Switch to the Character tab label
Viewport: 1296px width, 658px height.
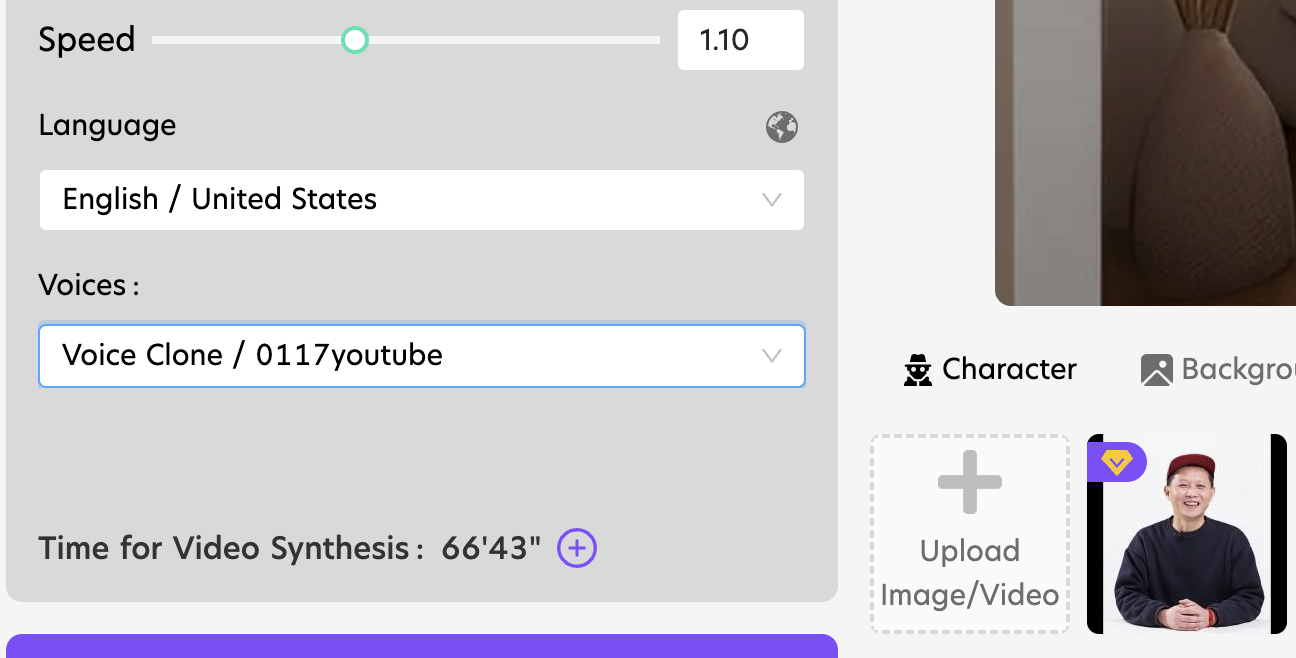point(1009,369)
